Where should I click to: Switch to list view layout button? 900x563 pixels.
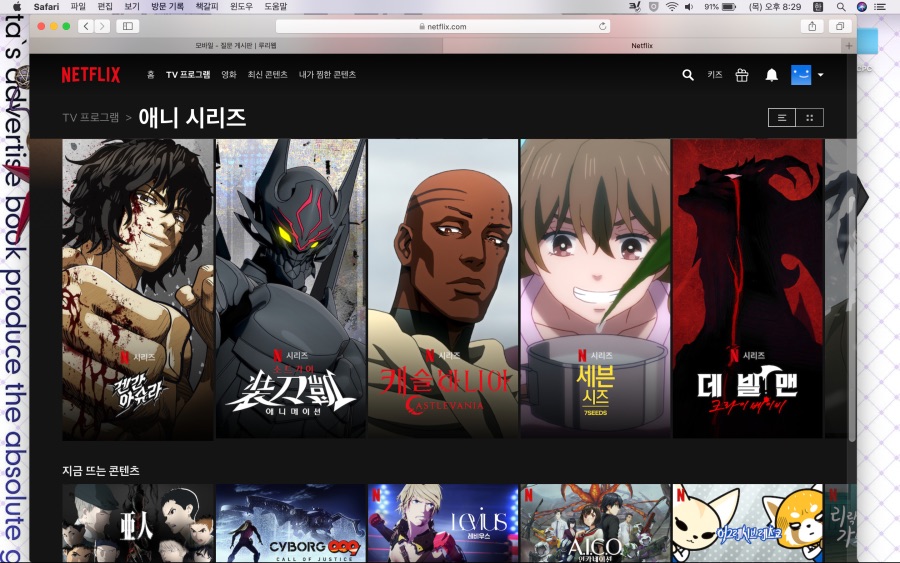pos(782,118)
